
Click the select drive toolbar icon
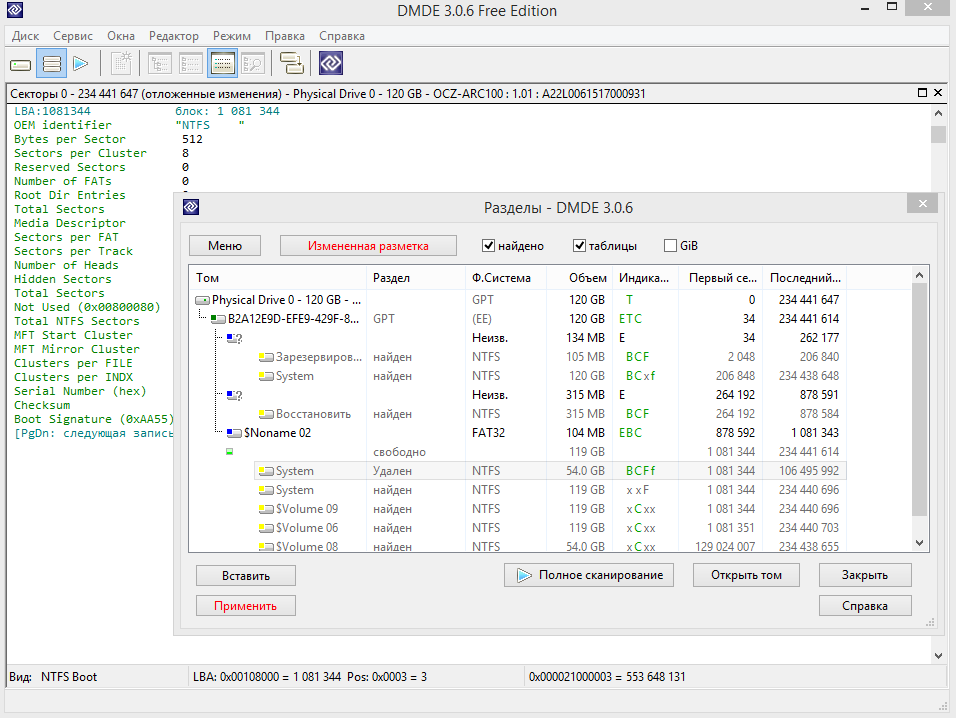coord(21,64)
